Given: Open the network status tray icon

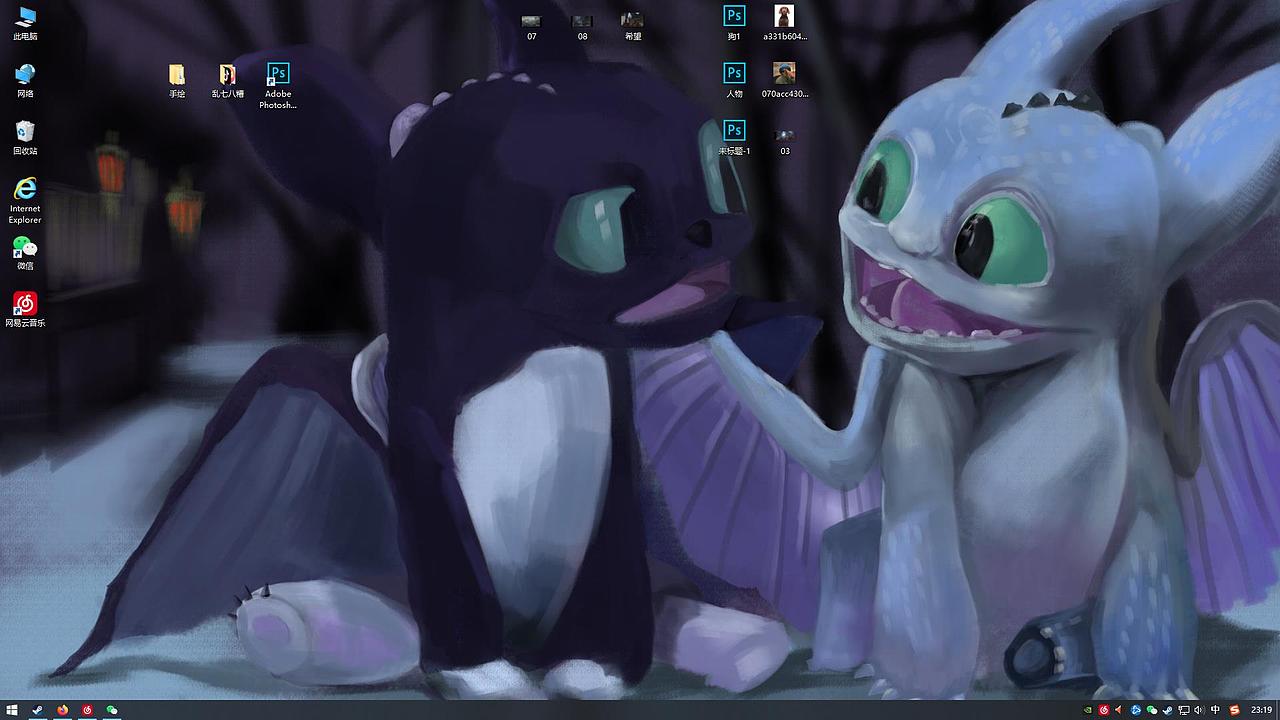Looking at the screenshot, I should 1184,710.
